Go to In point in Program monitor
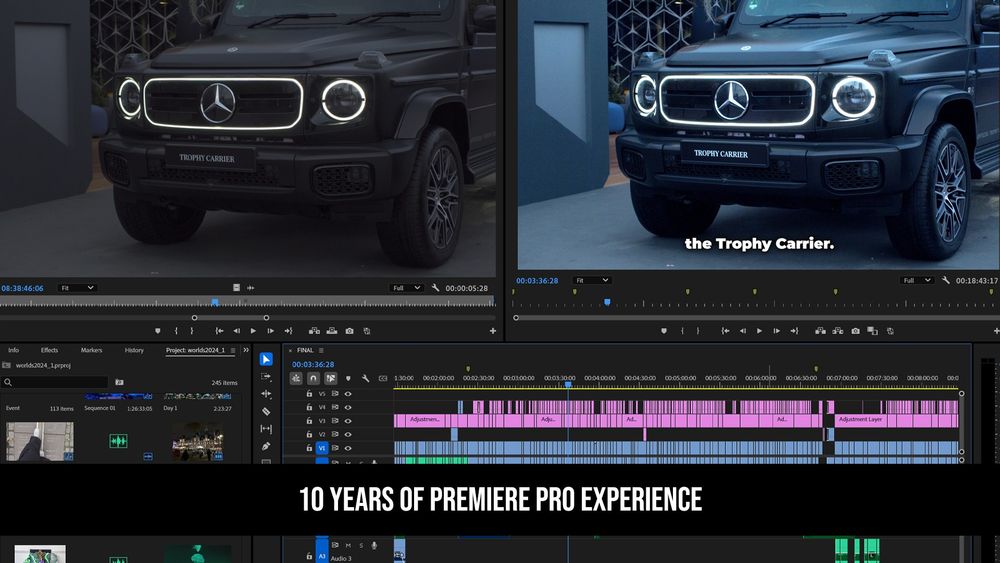This screenshot has width=1000, height=563. point(725,331)
